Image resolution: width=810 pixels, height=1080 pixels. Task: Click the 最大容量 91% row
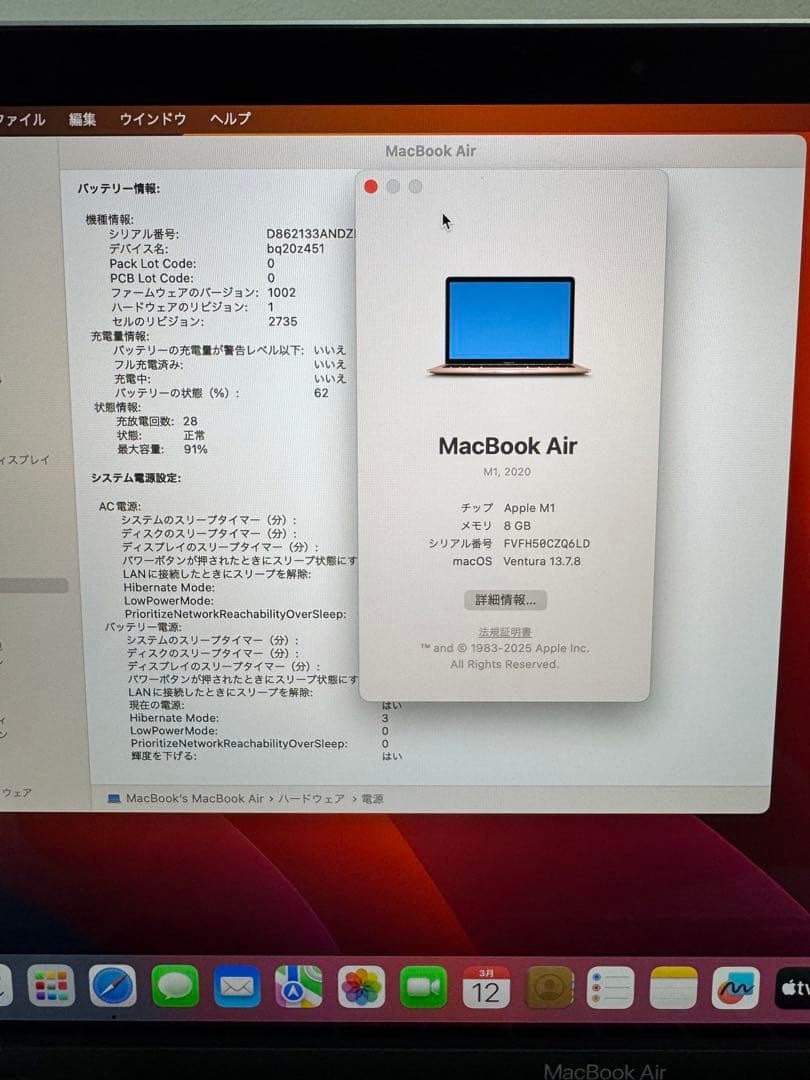click(x=162, y=449)
